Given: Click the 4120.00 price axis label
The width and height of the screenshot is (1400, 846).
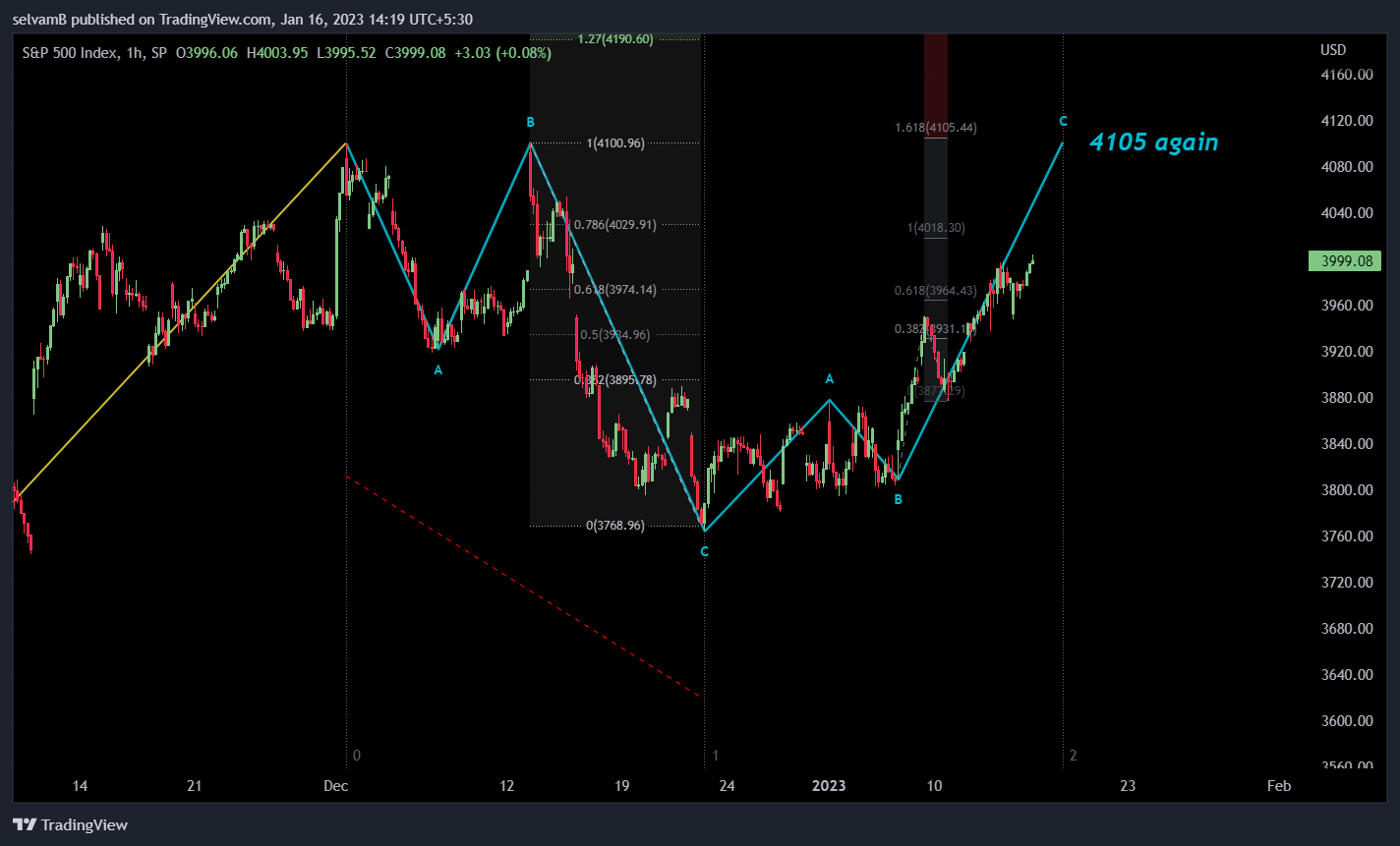Looking at the screenshot, I should click(1347, 121).
